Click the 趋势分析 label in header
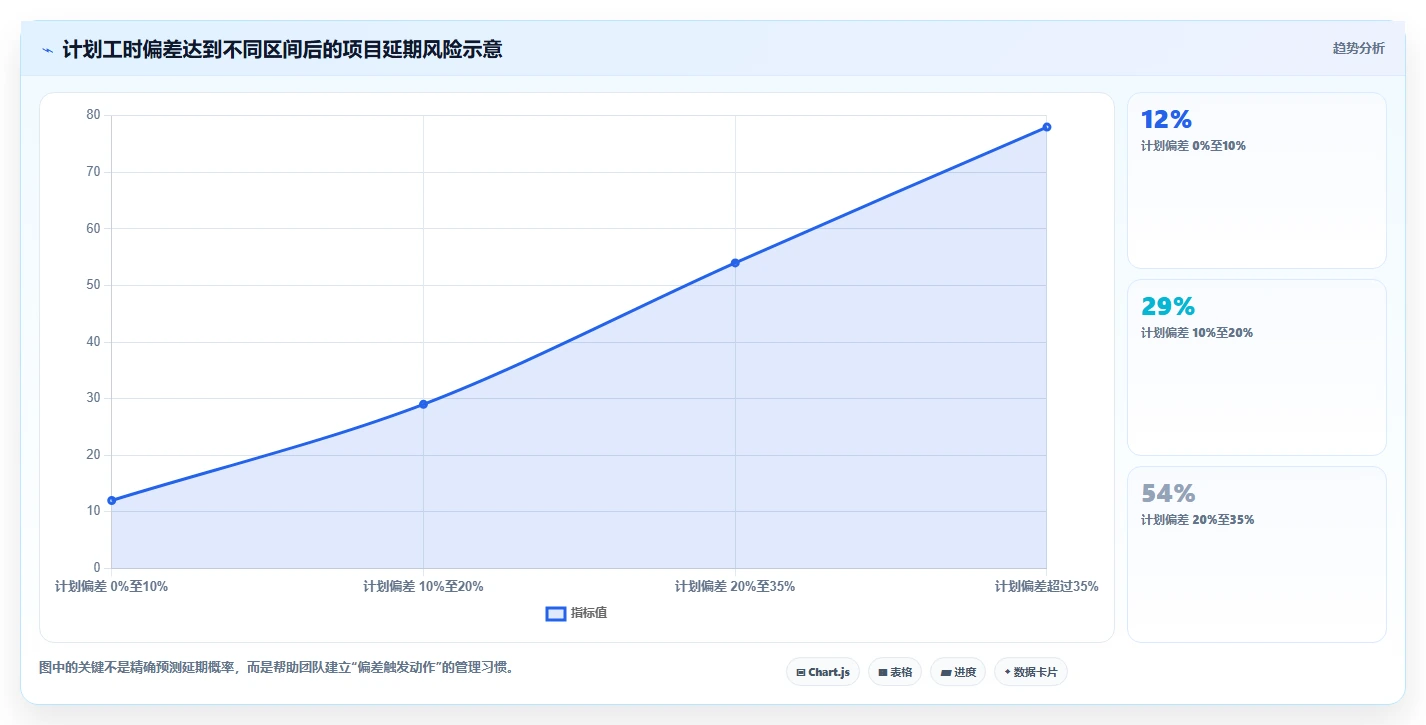 click(x=1358, y=48)
